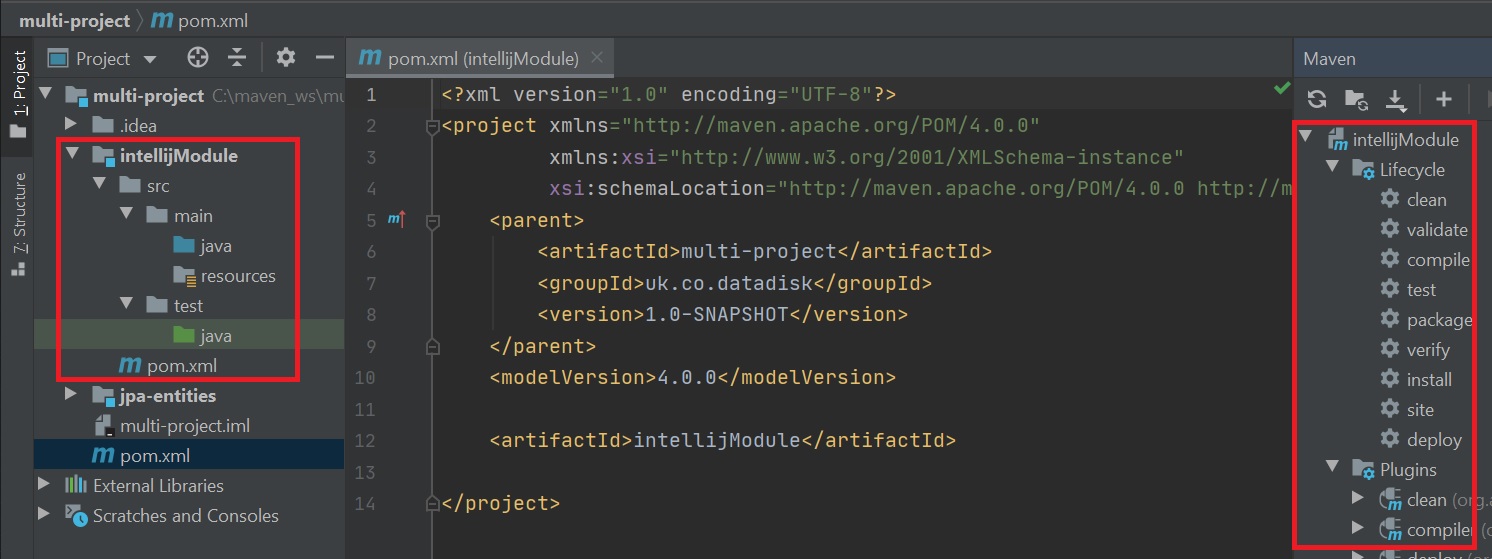Click multi-project in the breadcrumb bar
Image resolution: width=1492 pixels, height=559 pixels.
(74, 20)
